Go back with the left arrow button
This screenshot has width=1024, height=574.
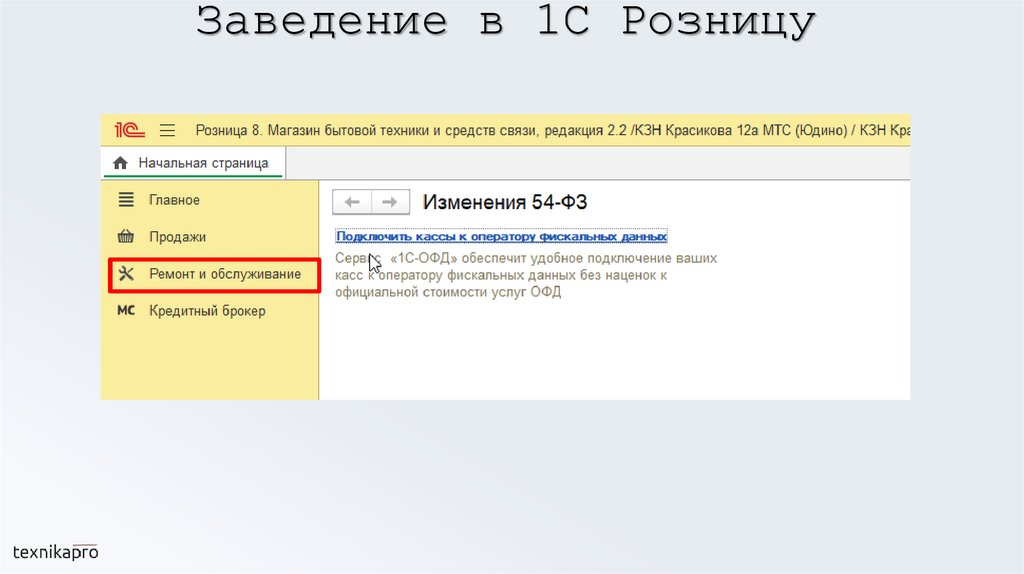tap(352, 202)
